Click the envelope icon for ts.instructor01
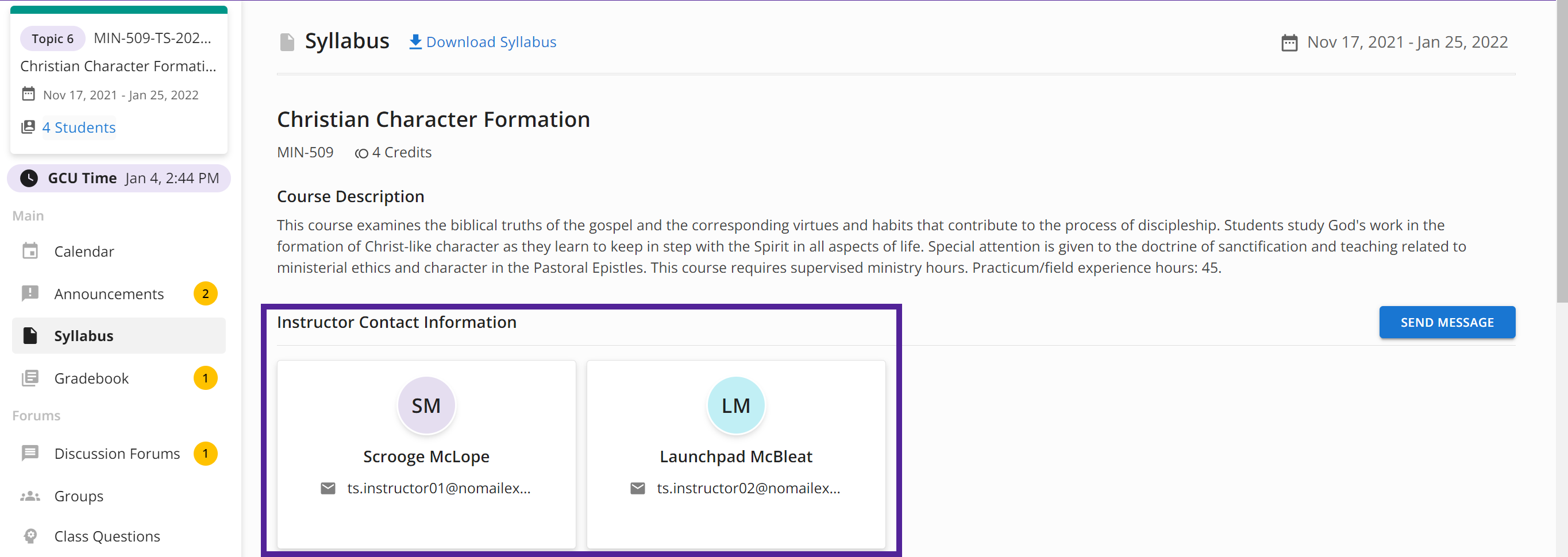 (328, 488)
